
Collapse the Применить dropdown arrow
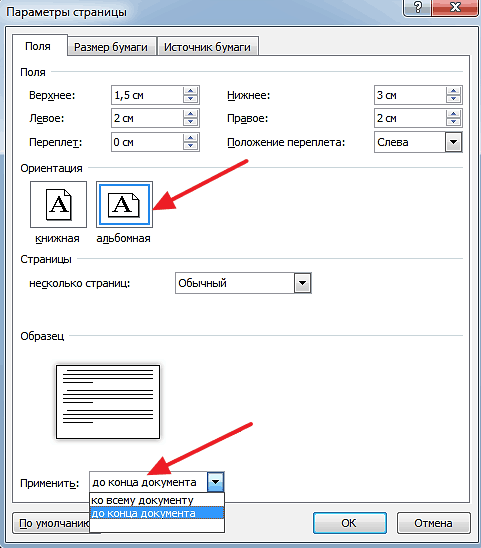point(215,482)
